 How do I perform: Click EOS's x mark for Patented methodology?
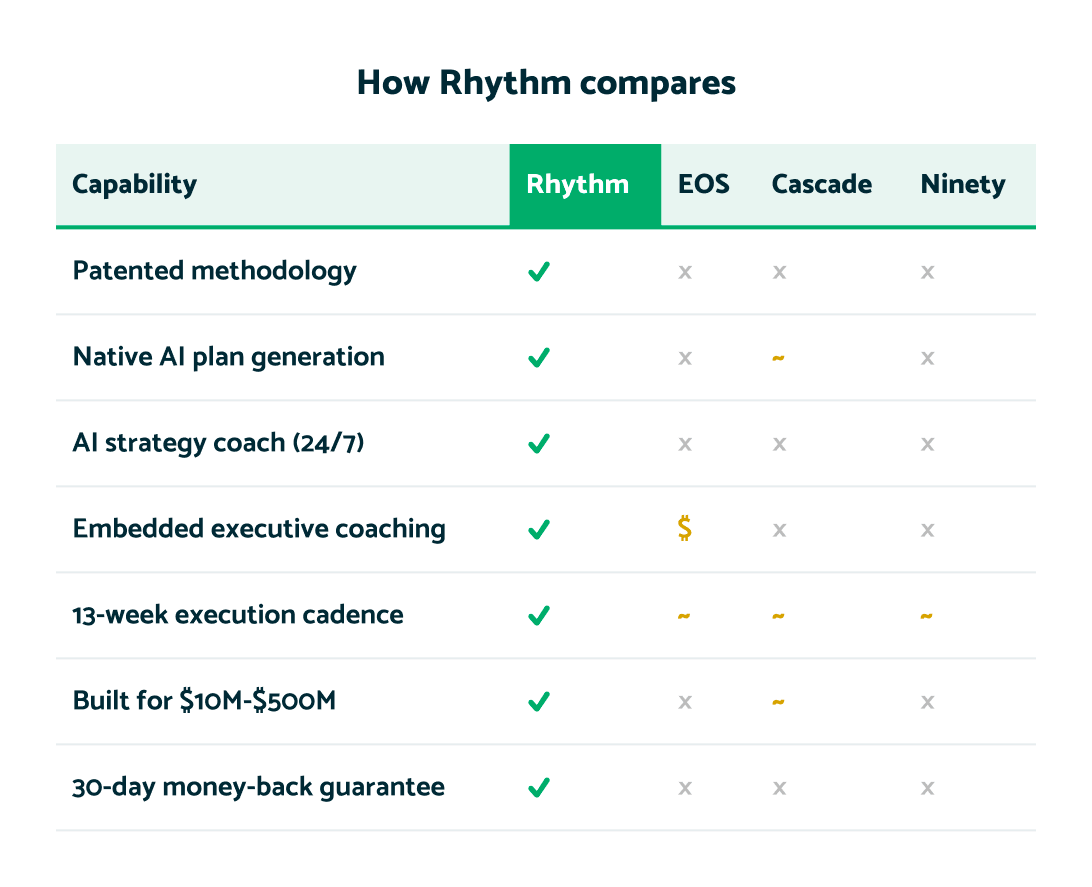pyautogui.click(x=685, y=272)
